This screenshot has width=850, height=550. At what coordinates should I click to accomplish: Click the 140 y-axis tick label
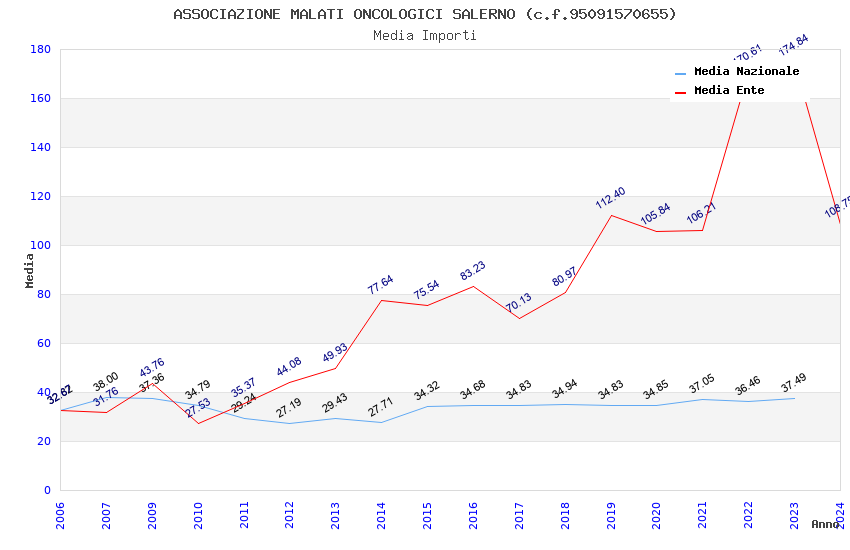[41, 147]
